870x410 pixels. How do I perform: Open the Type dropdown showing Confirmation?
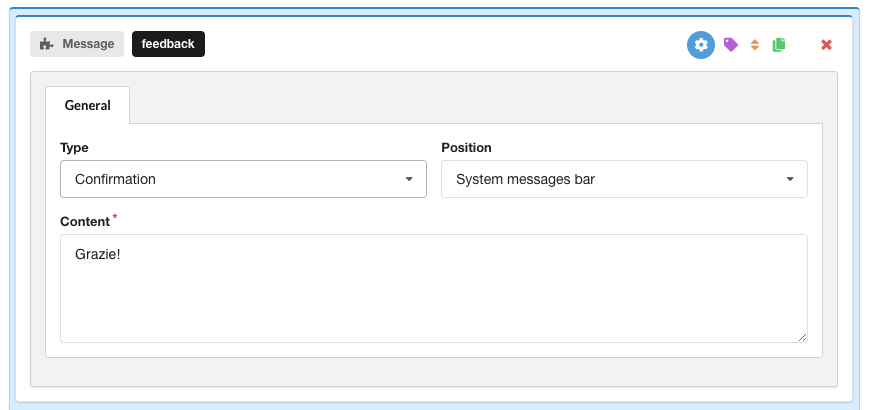click(230, 179)
